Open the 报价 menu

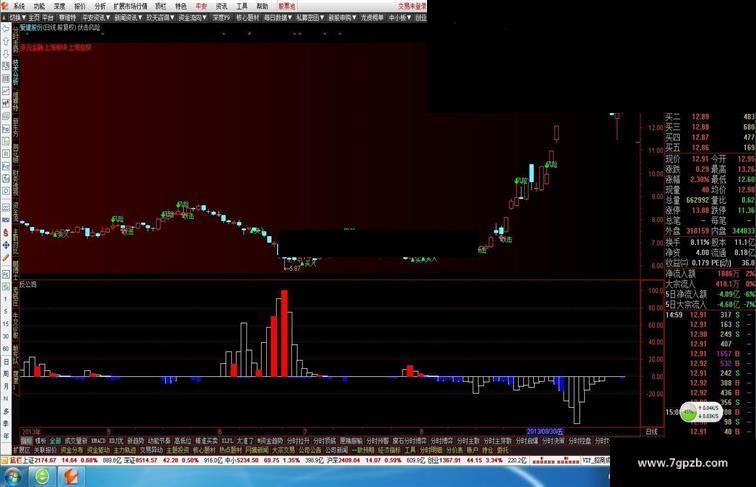click(x=80, y=6)
